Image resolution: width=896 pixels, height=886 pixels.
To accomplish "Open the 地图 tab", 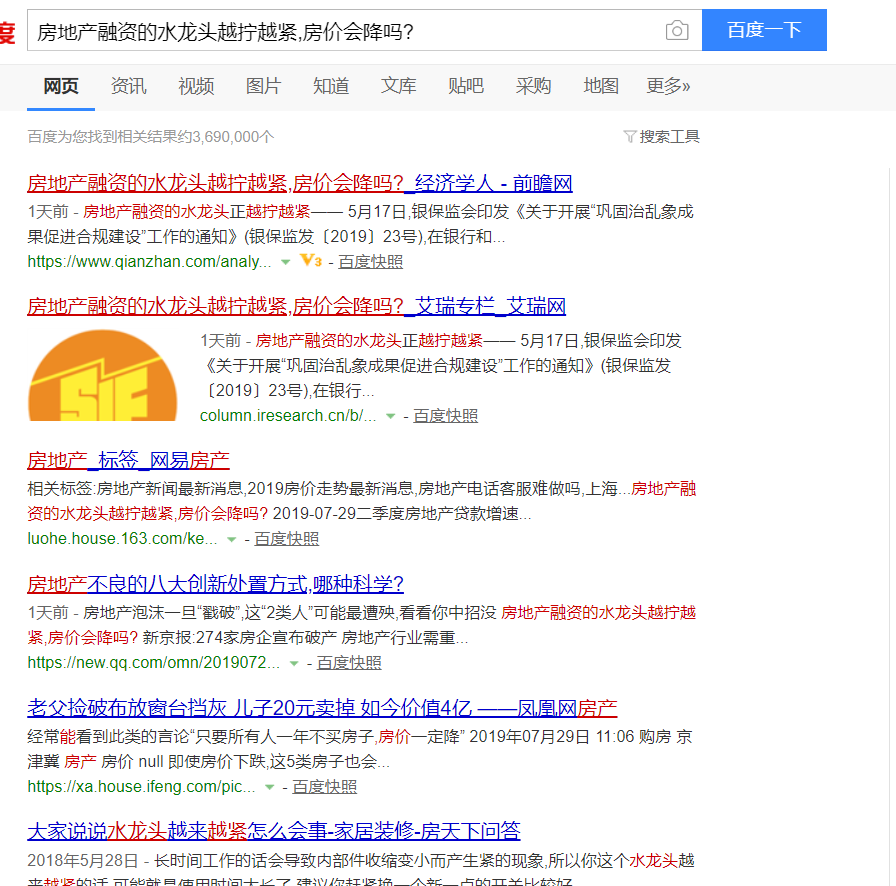I will coord(601,86).
